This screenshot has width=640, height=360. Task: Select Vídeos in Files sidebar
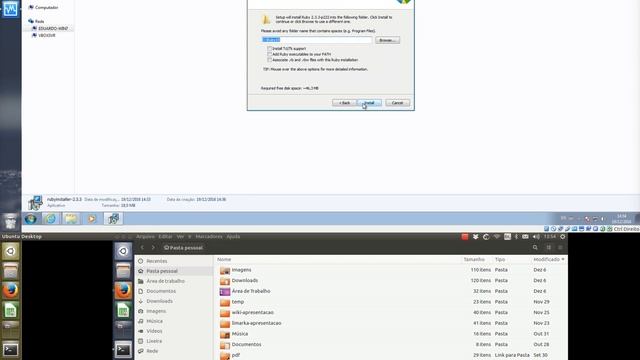pyautogui.click(x=154, y=331)
